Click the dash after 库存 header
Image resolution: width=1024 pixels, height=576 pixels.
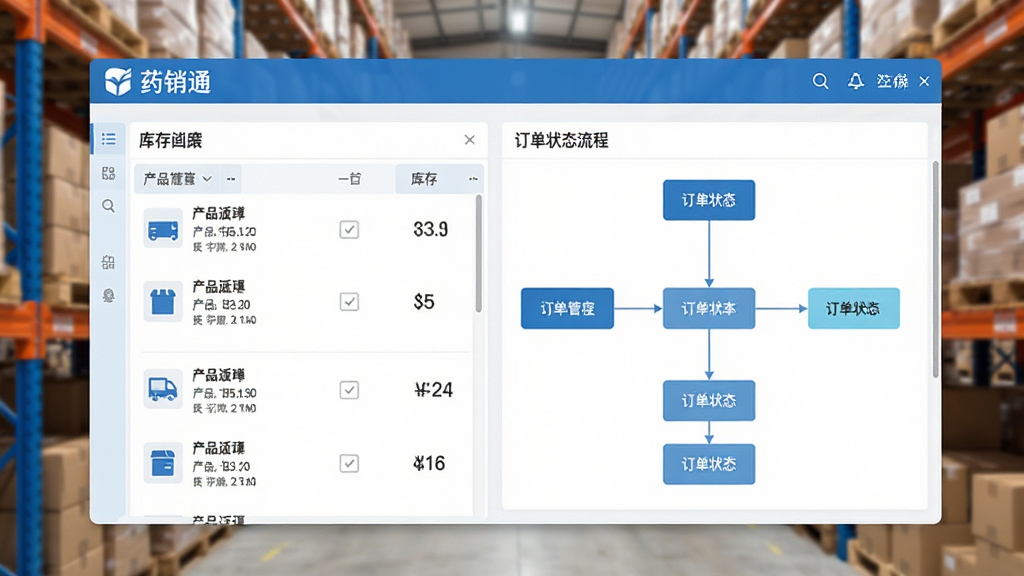tap(473, 179)
